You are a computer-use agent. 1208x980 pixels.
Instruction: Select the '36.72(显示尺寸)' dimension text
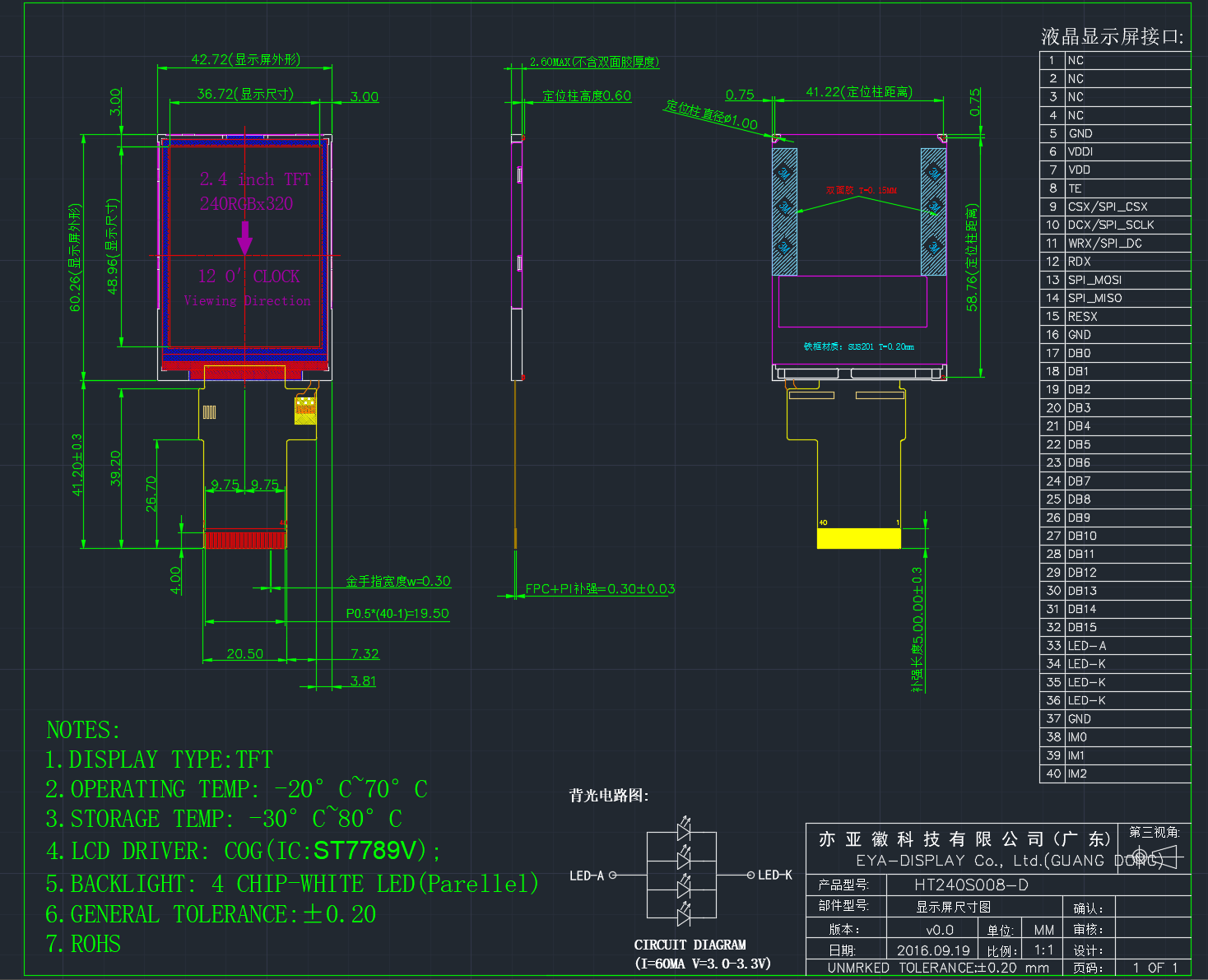245,94
